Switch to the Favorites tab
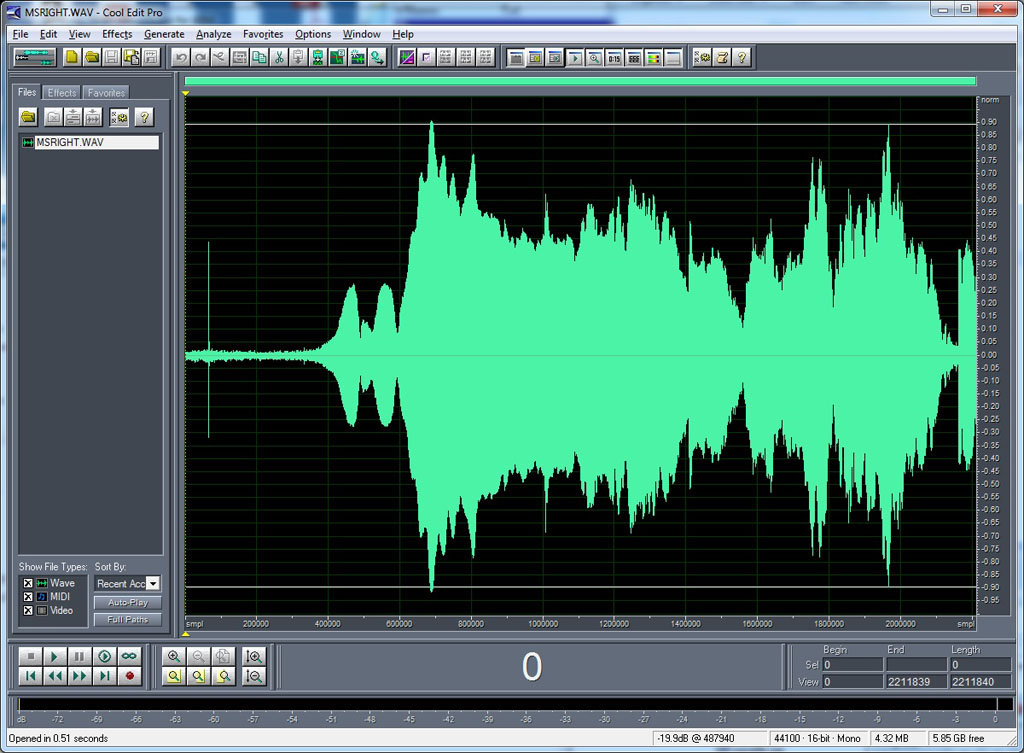 pos(106,93)
